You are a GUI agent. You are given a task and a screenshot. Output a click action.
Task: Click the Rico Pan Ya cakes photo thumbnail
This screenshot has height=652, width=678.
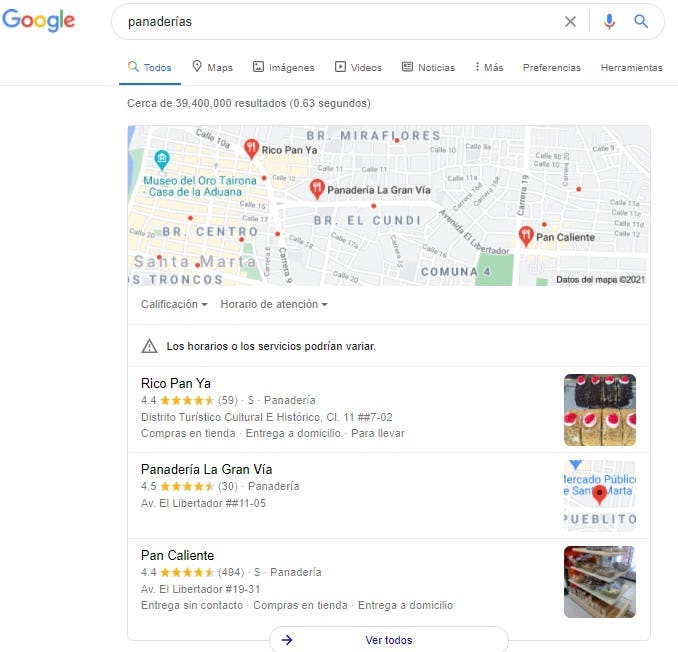(x=600, y=410)
